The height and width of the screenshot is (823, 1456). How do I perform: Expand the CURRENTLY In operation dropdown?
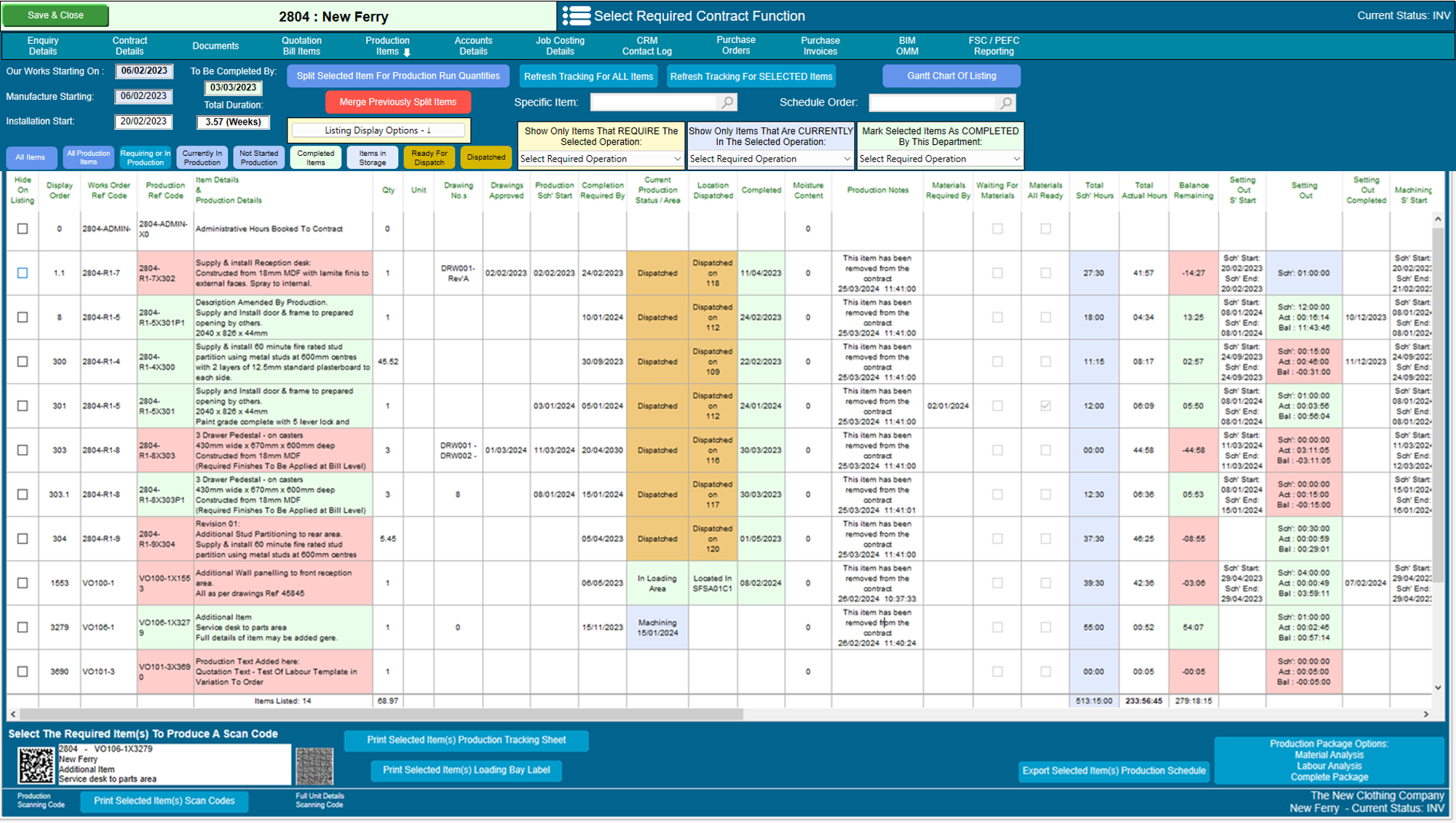[x=770, y=159]
